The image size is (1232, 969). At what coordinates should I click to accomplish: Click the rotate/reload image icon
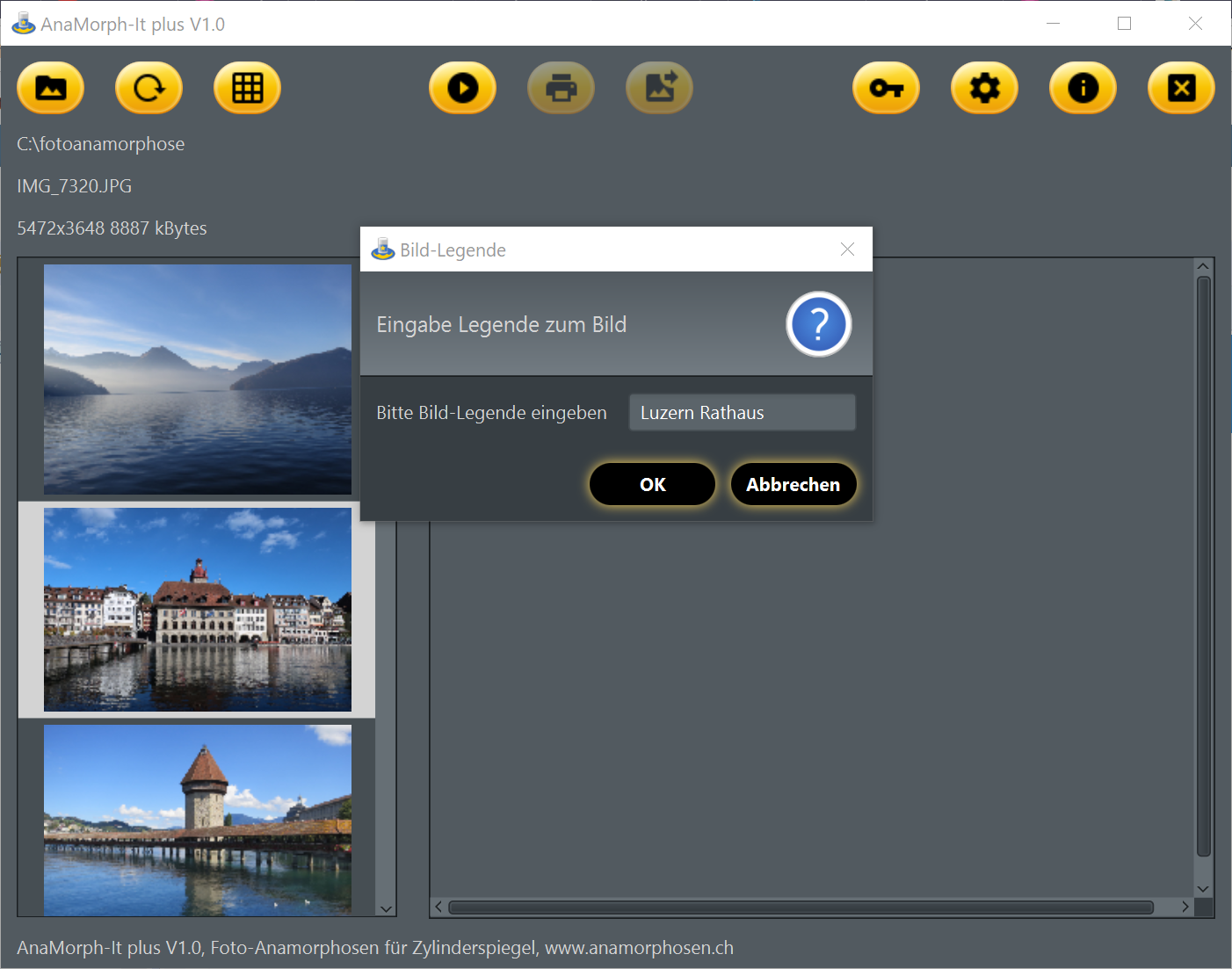(x=149, y=88)
